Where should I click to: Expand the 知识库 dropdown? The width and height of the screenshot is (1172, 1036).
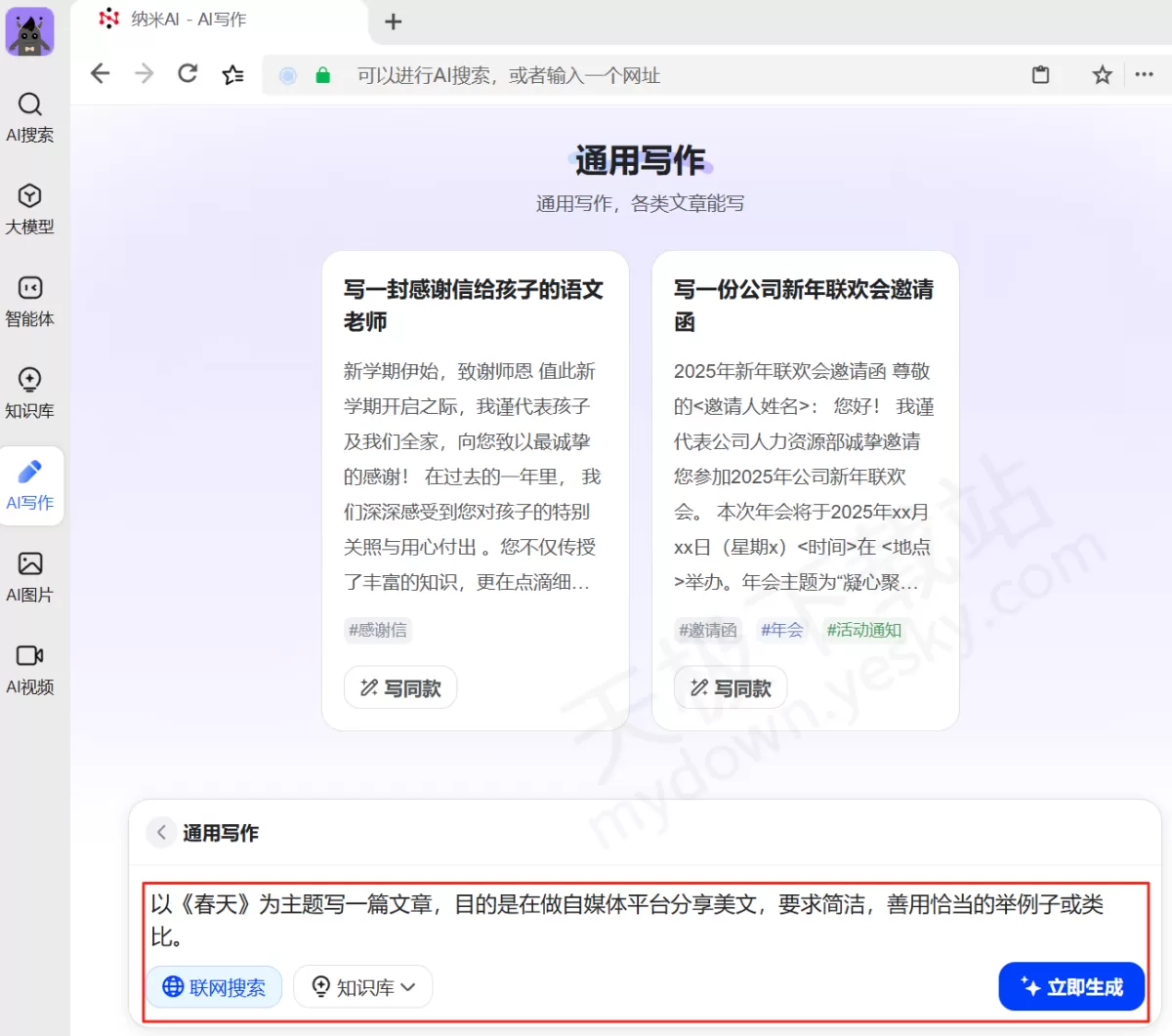(x=363, y=987)
